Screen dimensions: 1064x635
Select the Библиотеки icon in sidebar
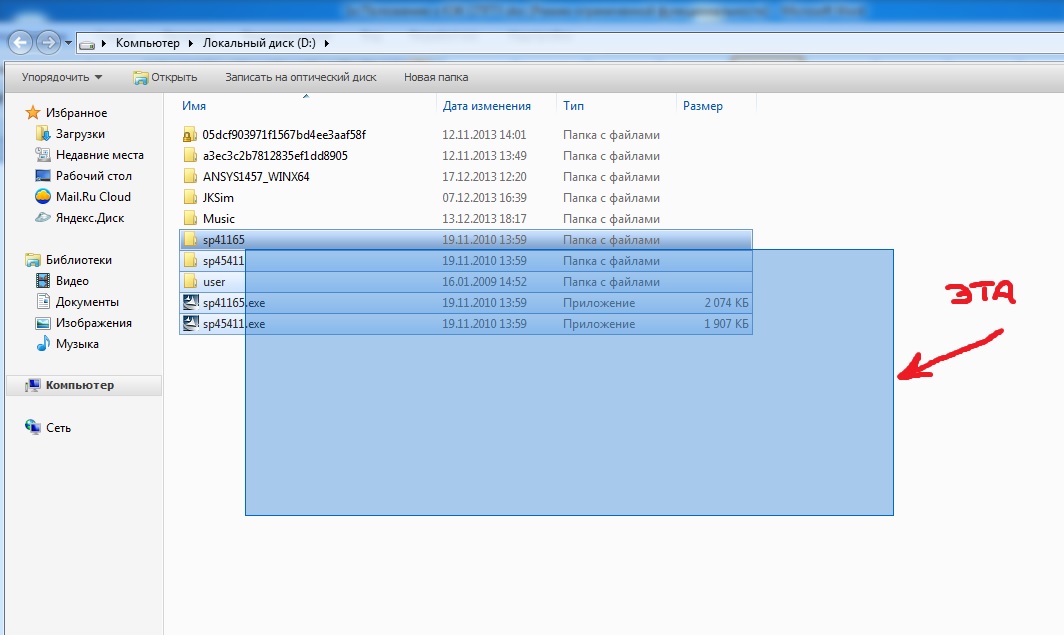coord(33,260)
